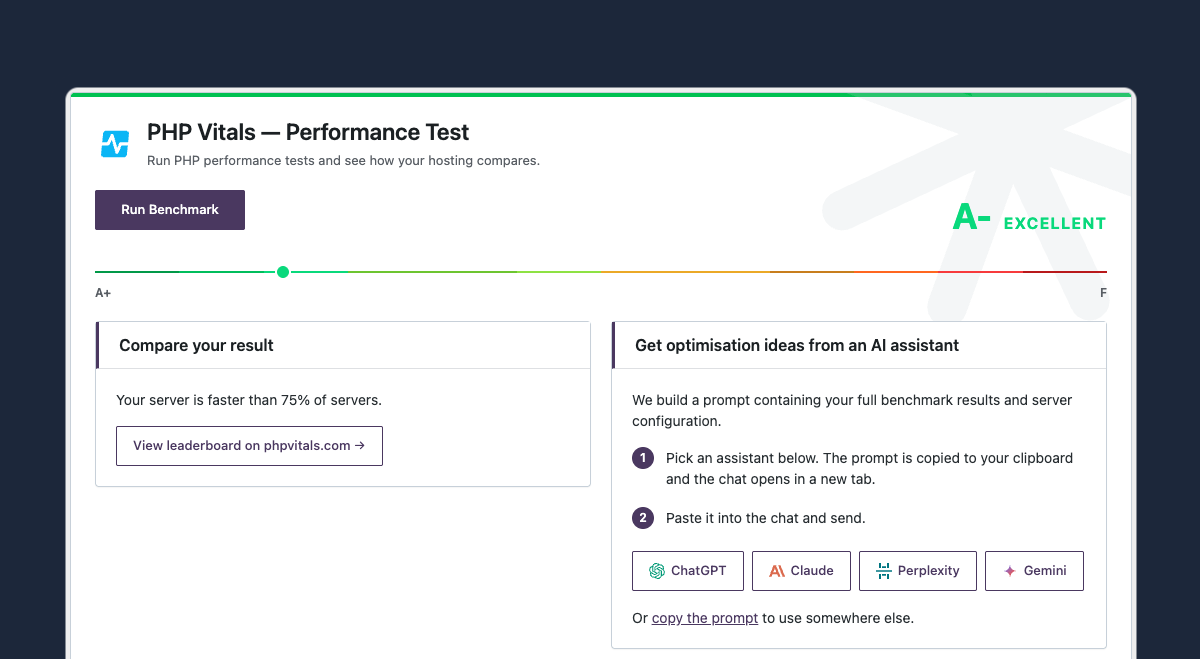This screenshot has height=659, width=1200.
Task: Click 'Run PHP performance tests' subtitle text
Action: 343,160
